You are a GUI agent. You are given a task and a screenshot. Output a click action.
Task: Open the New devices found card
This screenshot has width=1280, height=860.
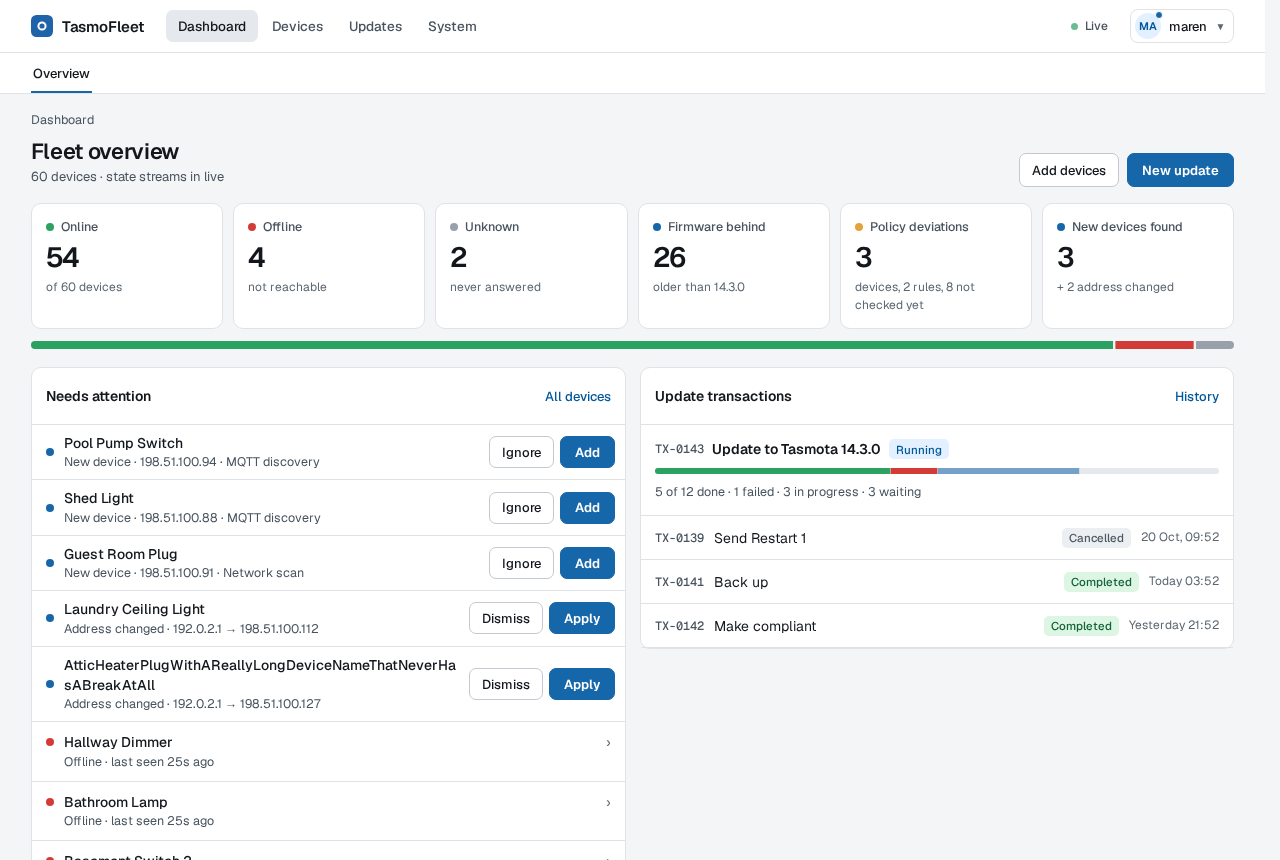click(x=1138, y=266)
